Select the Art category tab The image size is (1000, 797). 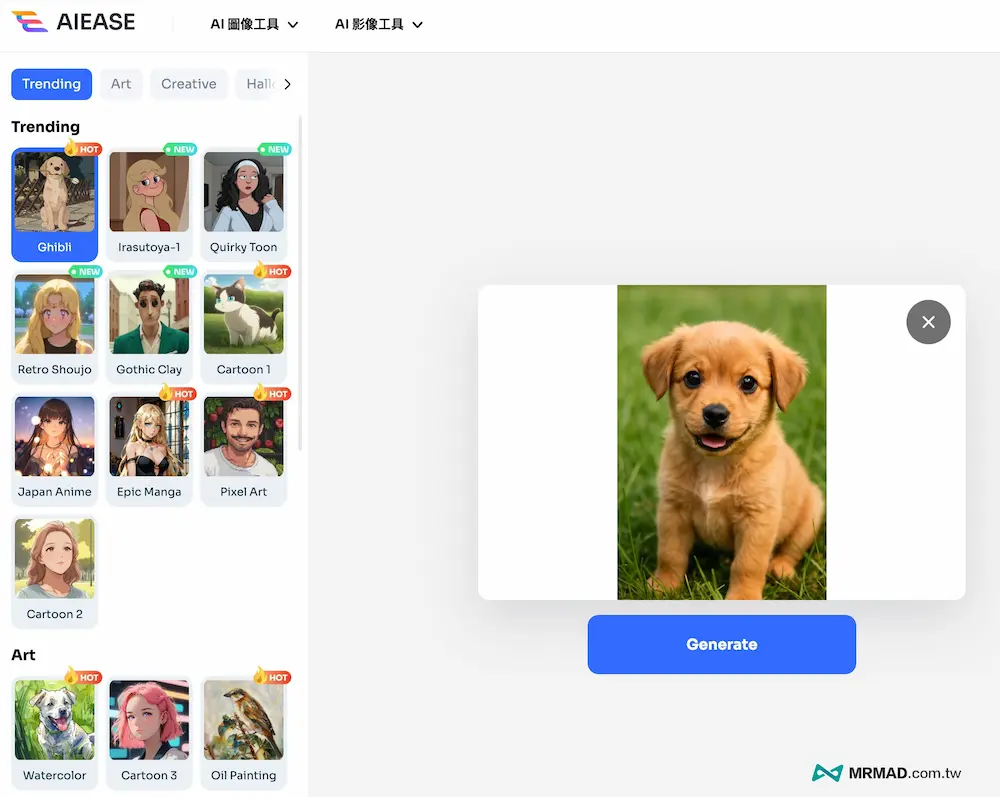121,84
